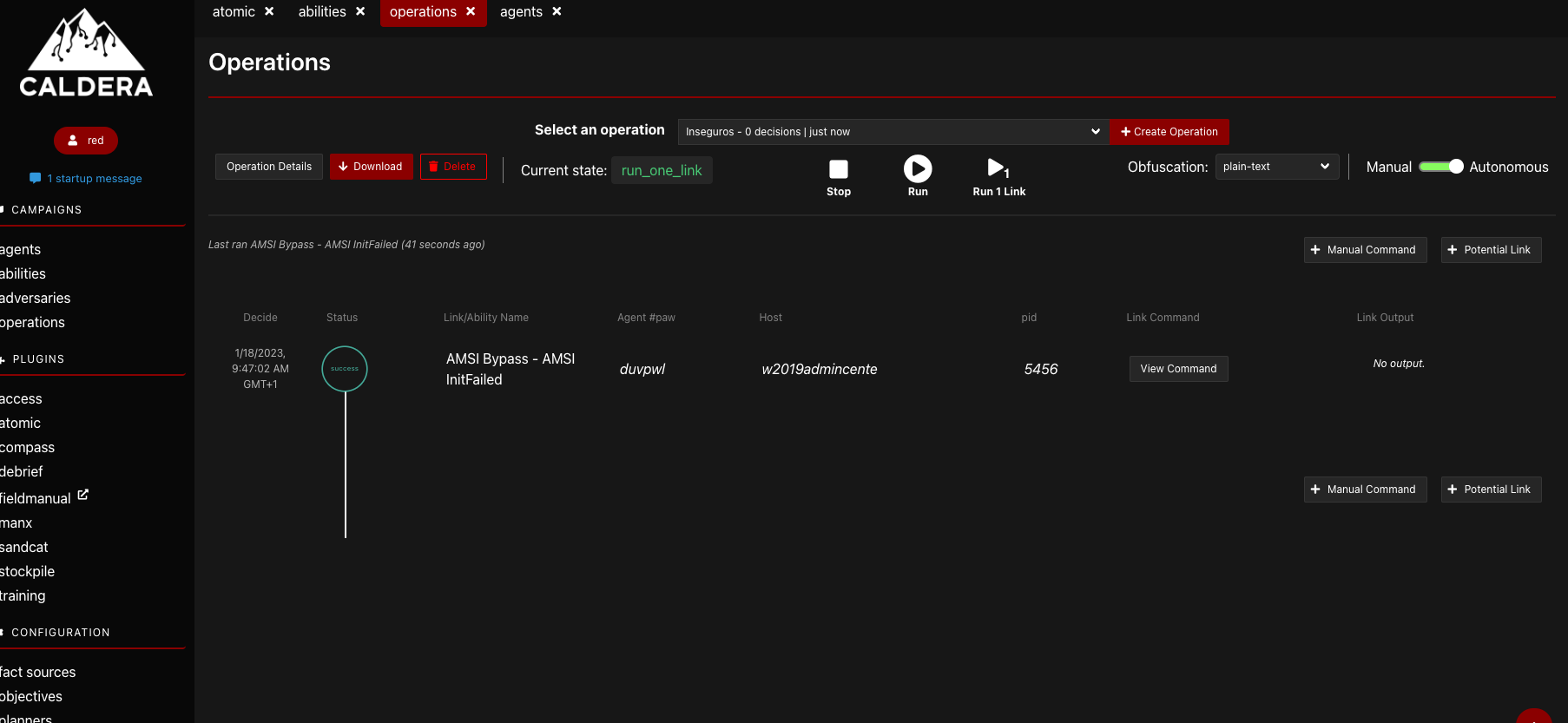
Task: Click the red user profile badge
Action: point(86,141)
